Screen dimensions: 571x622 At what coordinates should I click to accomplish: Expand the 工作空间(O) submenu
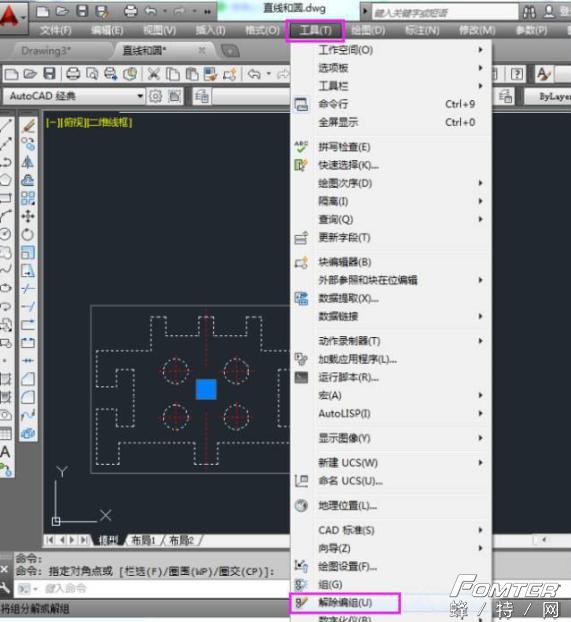click(x=391, y=50)
